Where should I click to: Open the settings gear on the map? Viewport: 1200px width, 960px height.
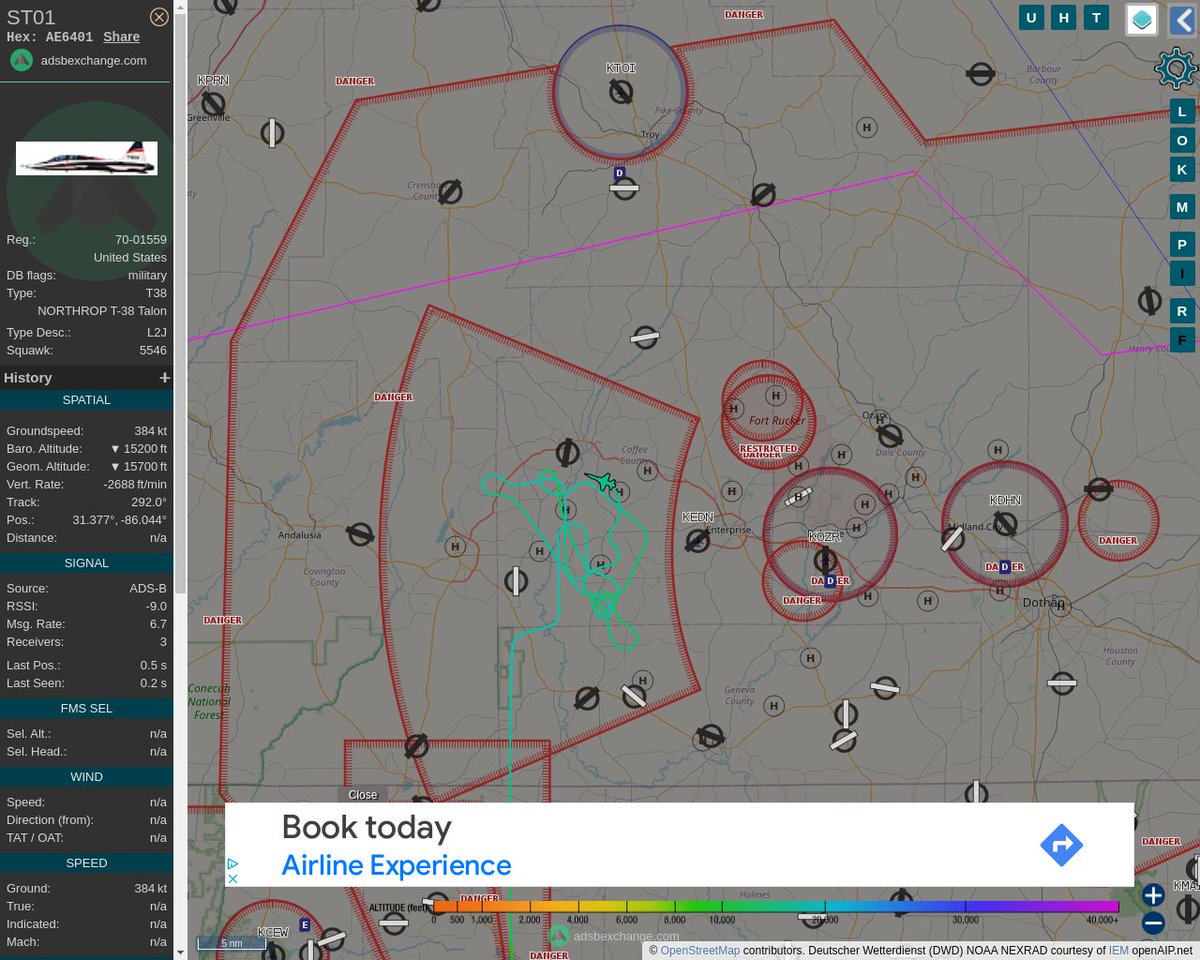pos(1175,68)
